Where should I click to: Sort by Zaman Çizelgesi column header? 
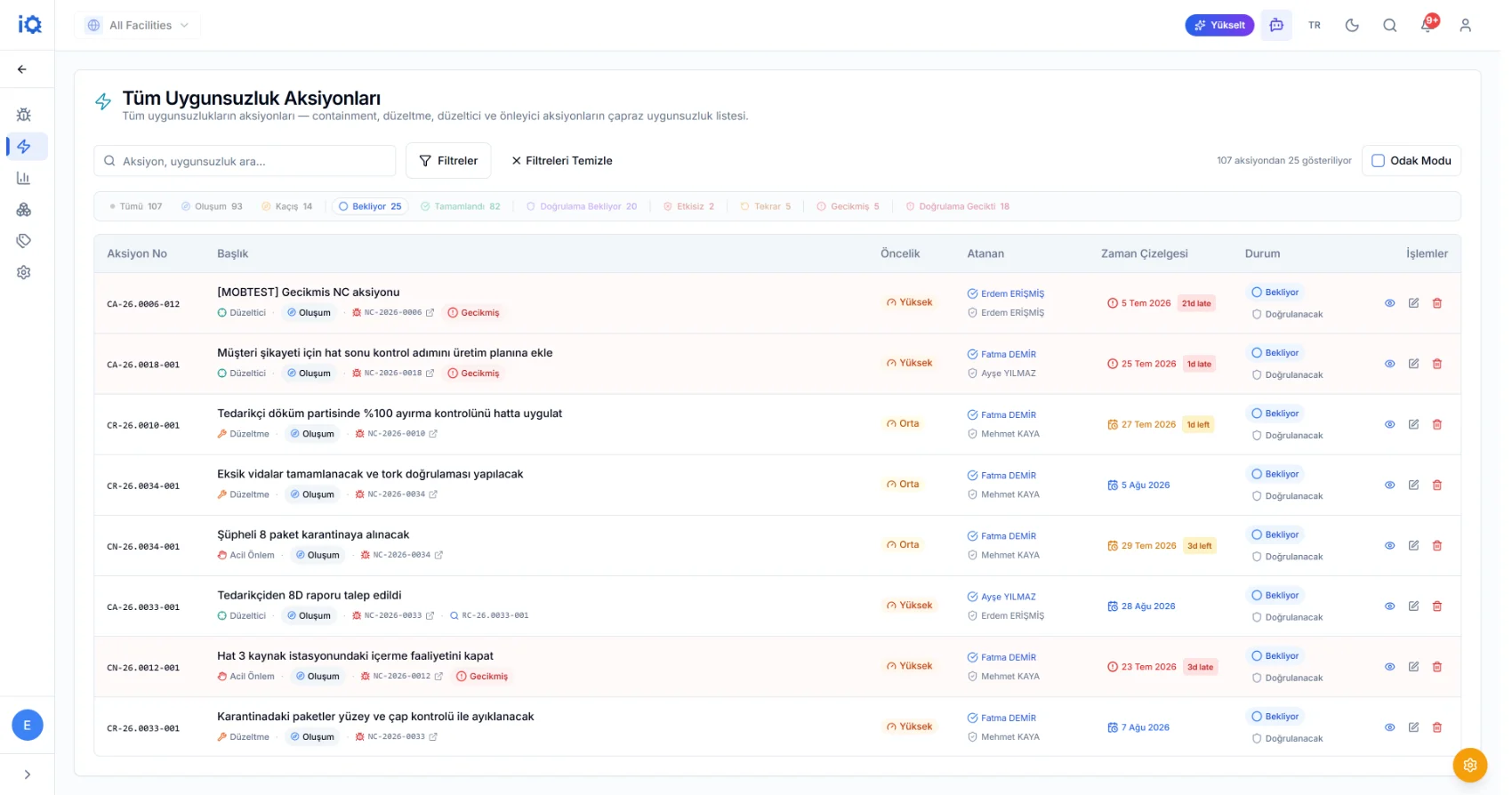pos(1144,253)
